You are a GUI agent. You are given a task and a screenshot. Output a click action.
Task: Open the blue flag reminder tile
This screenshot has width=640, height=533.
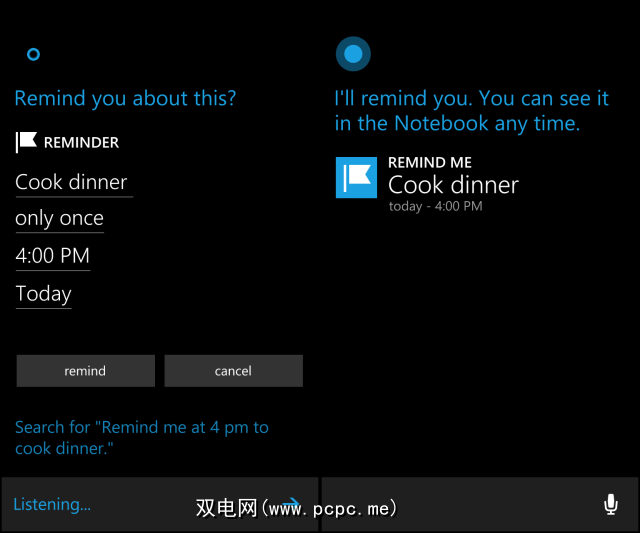pos(356,177)
